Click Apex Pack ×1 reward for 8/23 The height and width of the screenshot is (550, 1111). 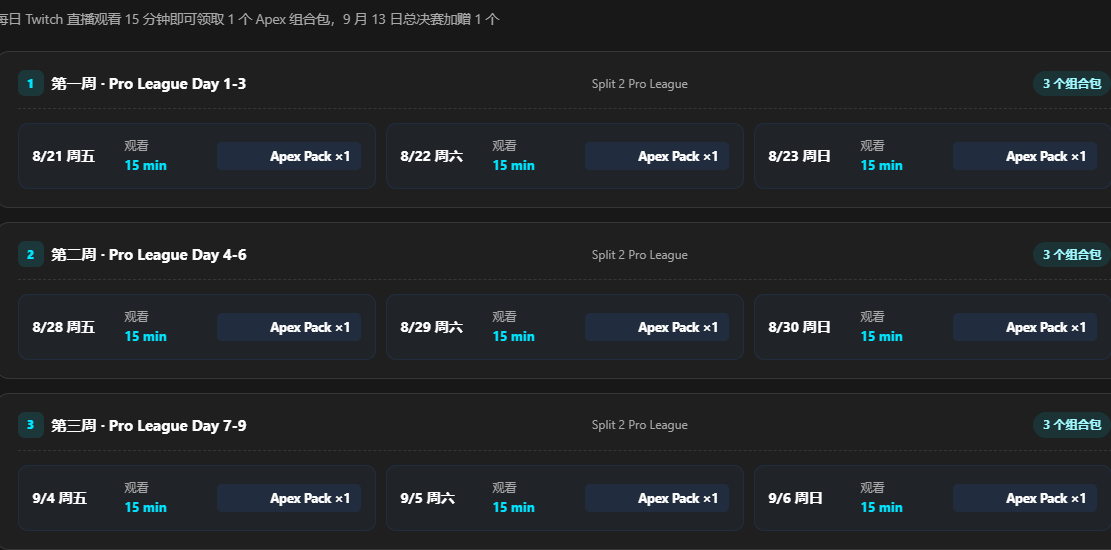pos(1025,156)
